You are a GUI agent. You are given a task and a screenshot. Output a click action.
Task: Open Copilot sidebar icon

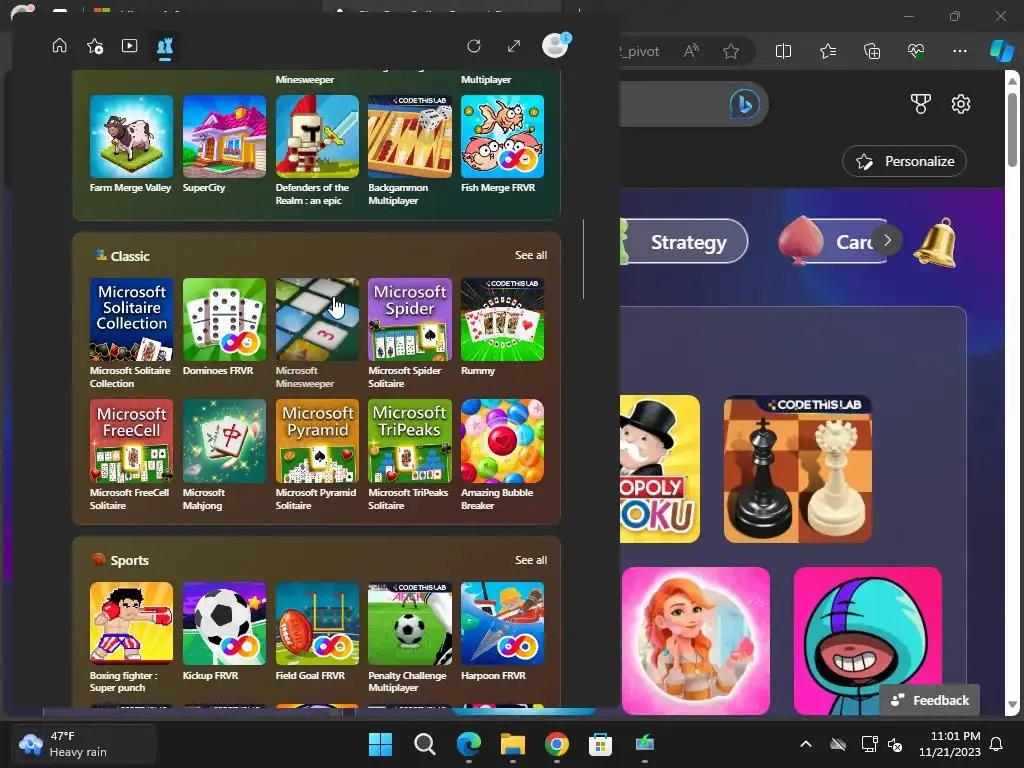click(1000, 51)
